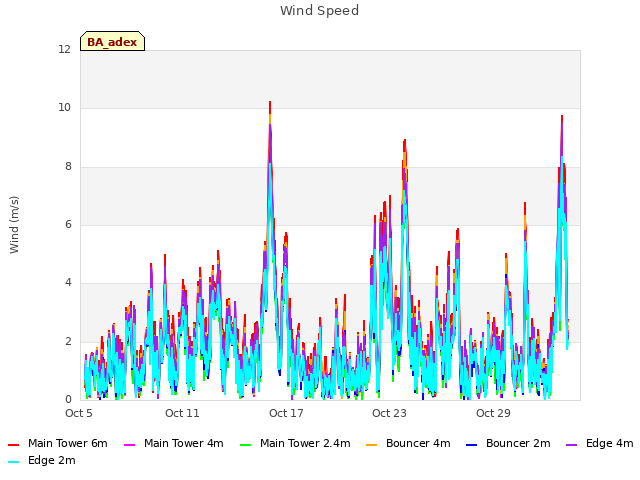Click the Oct 29 x-axis tick label

[493, 413]
